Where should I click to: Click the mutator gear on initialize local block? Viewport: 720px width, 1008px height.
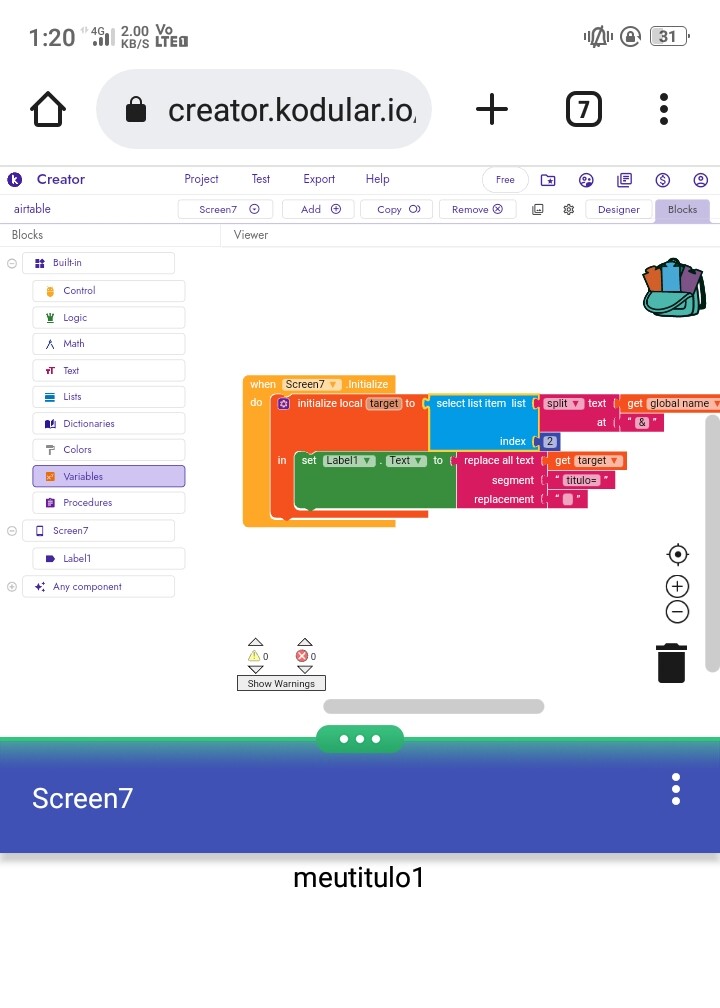[284, 404]
